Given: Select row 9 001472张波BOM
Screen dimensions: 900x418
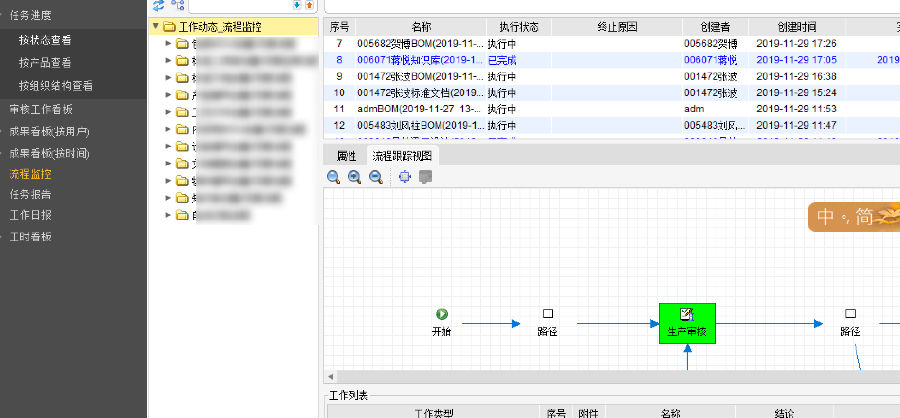Looking at the screenshot, I should pos(612,76).
